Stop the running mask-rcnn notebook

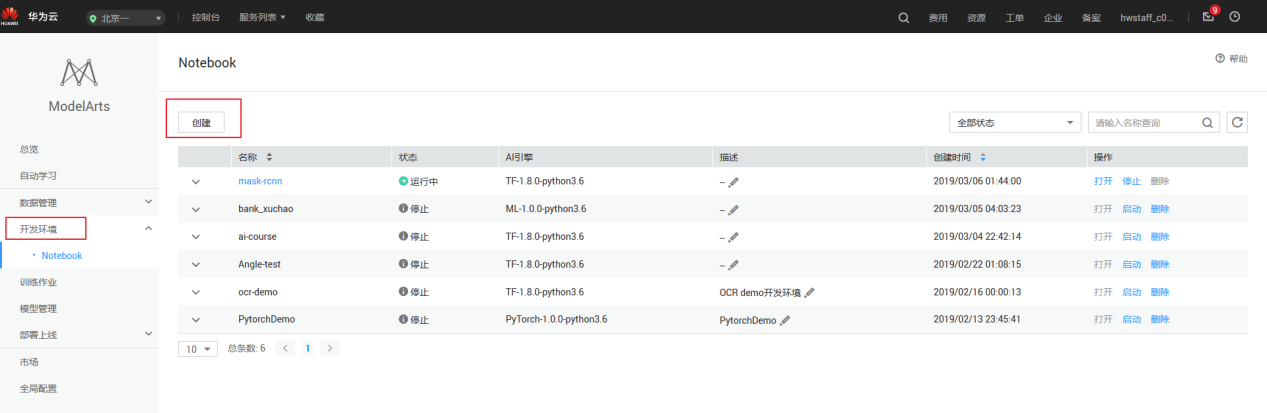point(1131,181)
